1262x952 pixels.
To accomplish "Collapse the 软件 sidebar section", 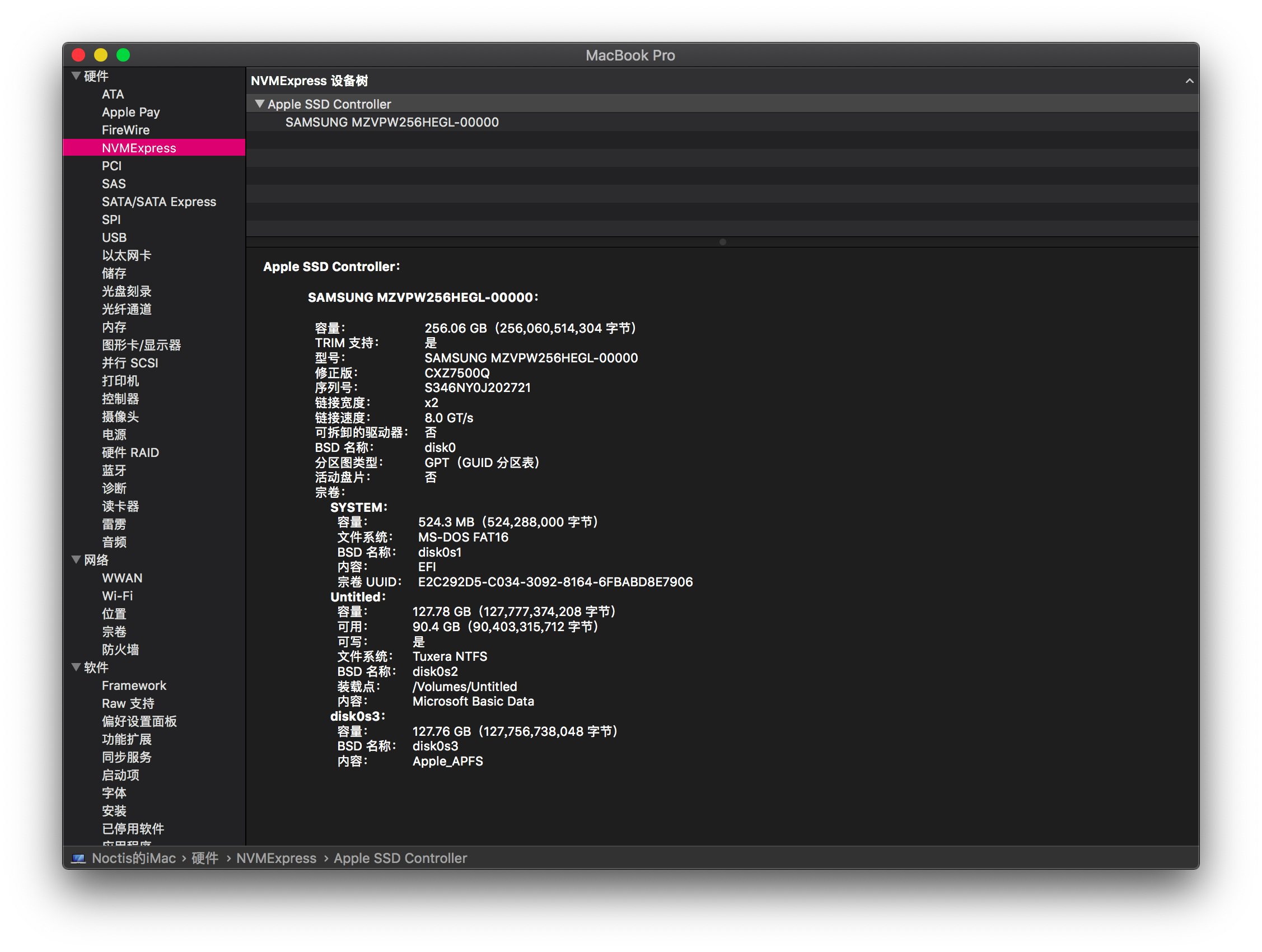I will coord(76,666).
